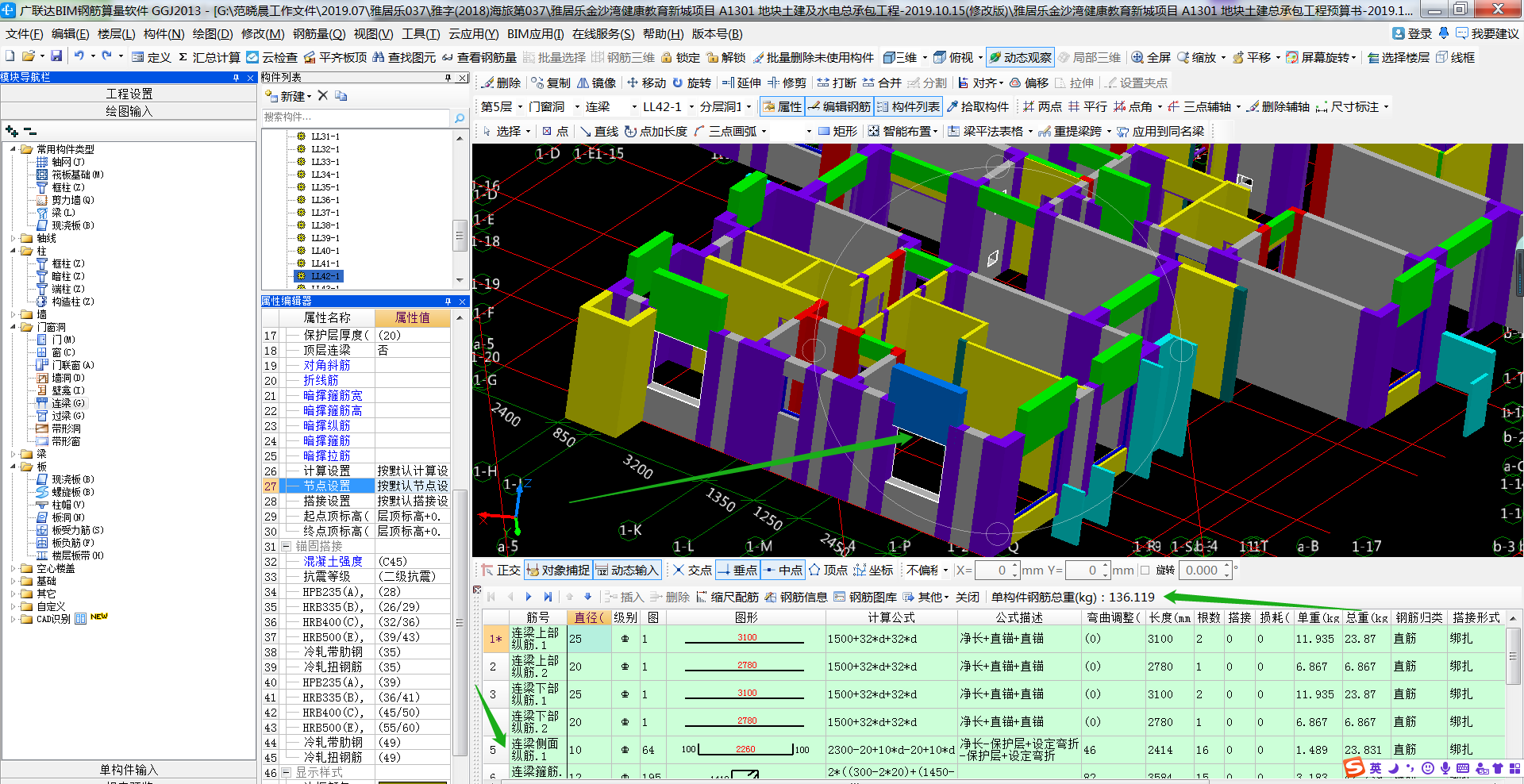Open the 视图(V) menu

(374, 33)
